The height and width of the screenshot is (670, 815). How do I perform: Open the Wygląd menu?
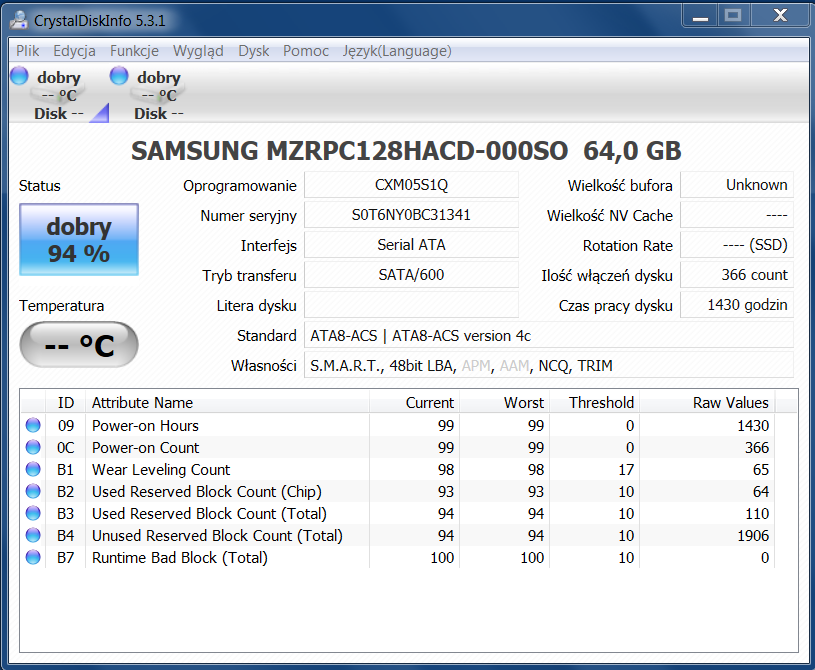198,51
